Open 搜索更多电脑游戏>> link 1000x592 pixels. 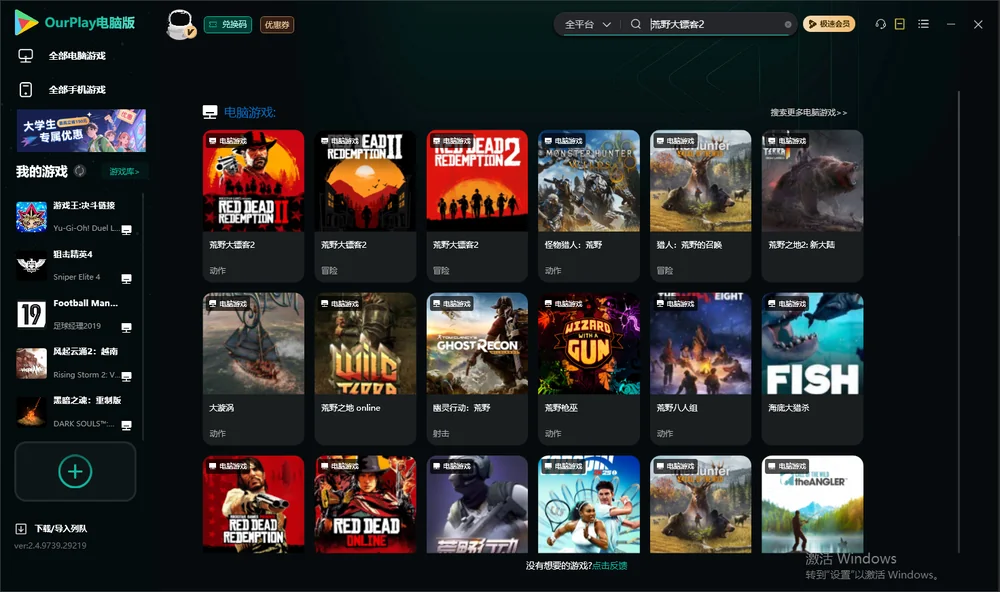point(808,112)
